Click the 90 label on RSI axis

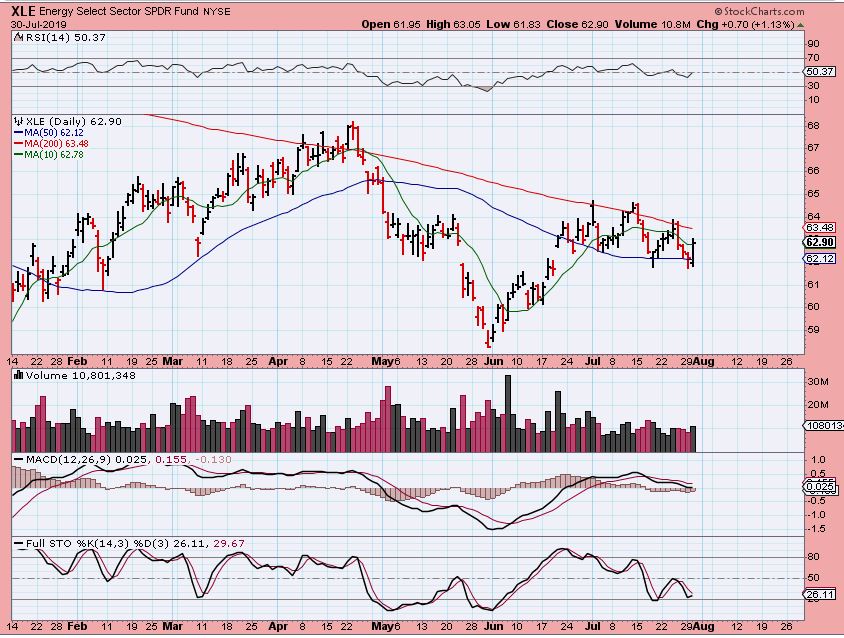[813, 44]
